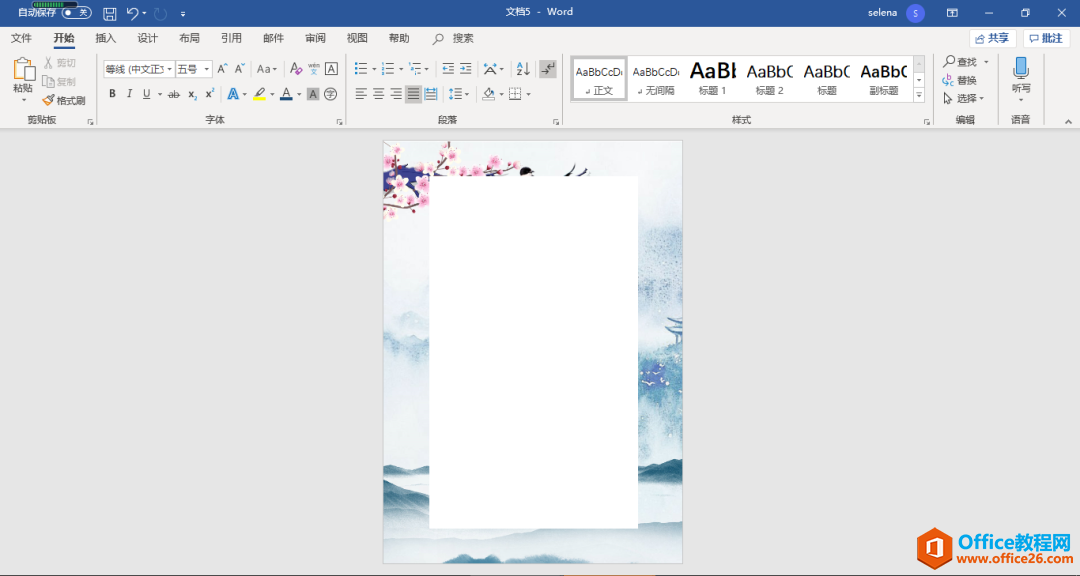Click the increase indent icon
The height and width of the screenshot is (576, 1080).
(466, 69)
